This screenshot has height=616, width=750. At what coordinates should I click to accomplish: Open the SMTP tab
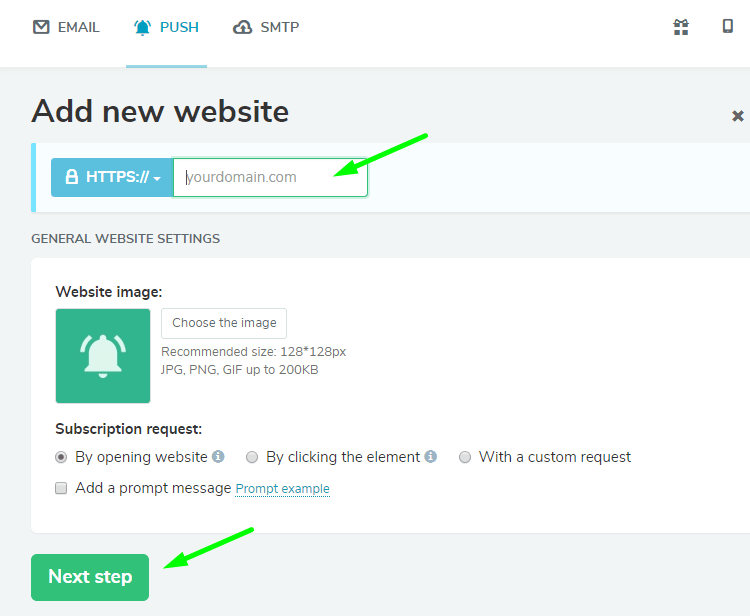pos(266,27)
